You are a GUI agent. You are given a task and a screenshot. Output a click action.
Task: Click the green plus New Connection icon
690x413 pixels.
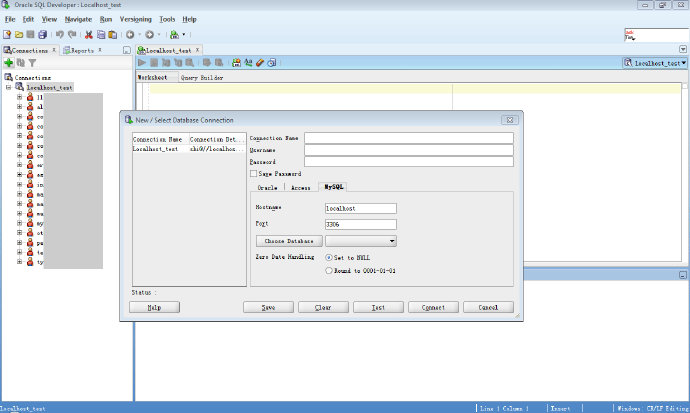(x=8, y=63)
